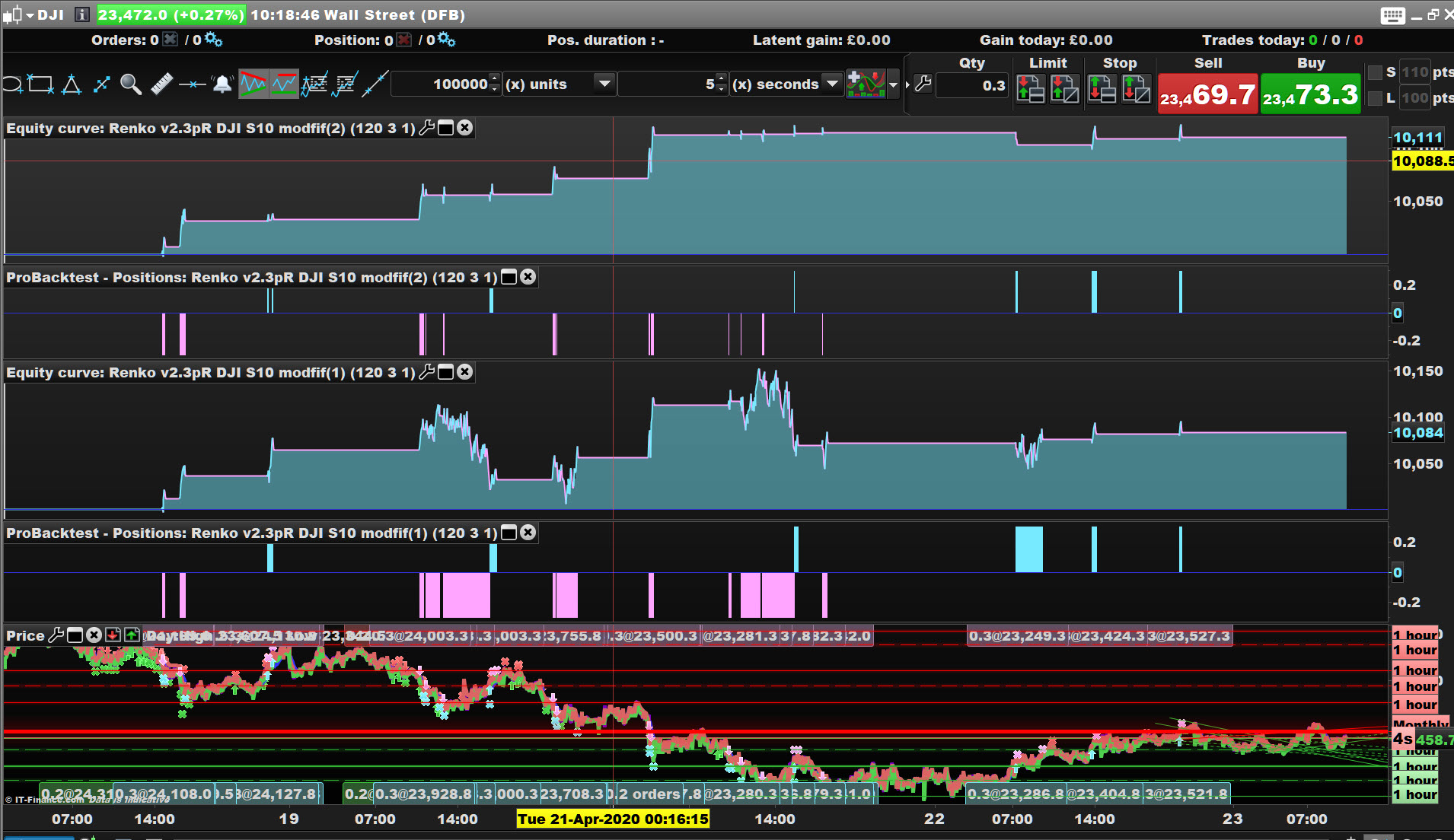
Task: Select the triangle drawing tool
Action: coord(72,84)
